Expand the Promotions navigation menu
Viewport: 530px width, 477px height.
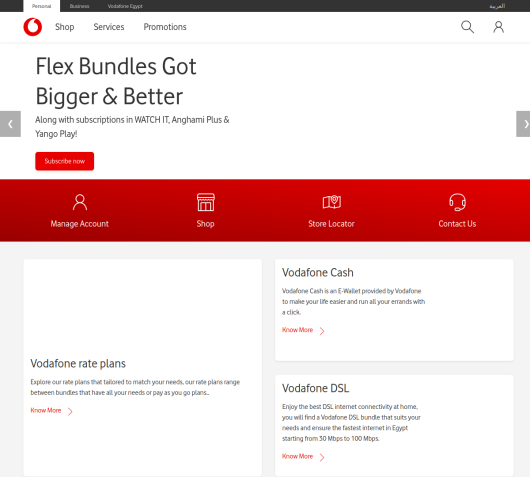tap(165, 27)
